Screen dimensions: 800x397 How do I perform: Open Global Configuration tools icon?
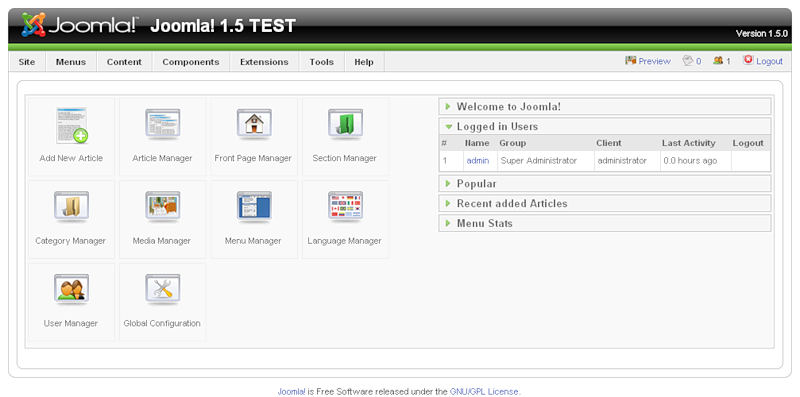pos(163,289)
